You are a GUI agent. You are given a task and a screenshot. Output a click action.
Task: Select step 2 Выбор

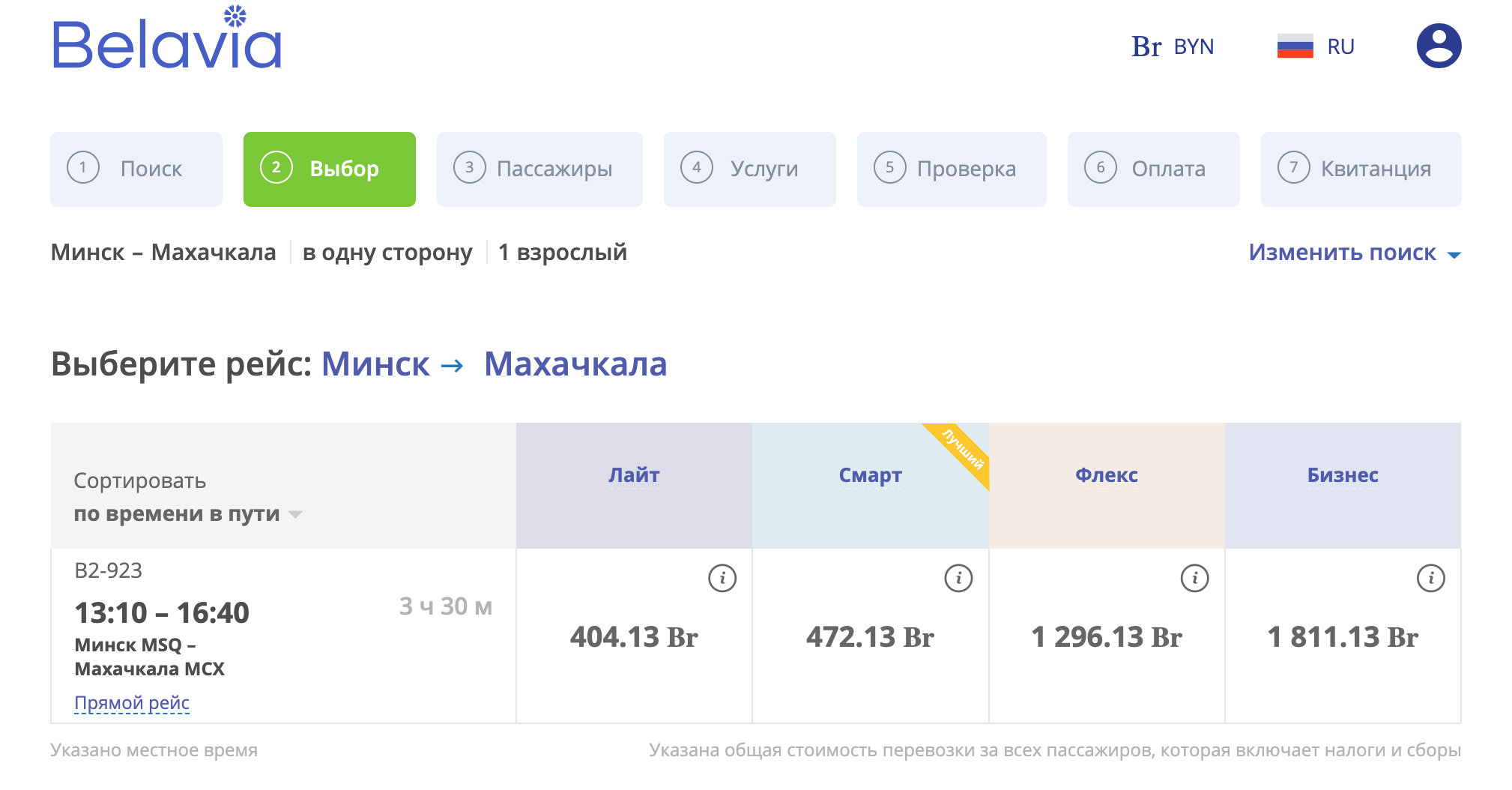point(330,169)
